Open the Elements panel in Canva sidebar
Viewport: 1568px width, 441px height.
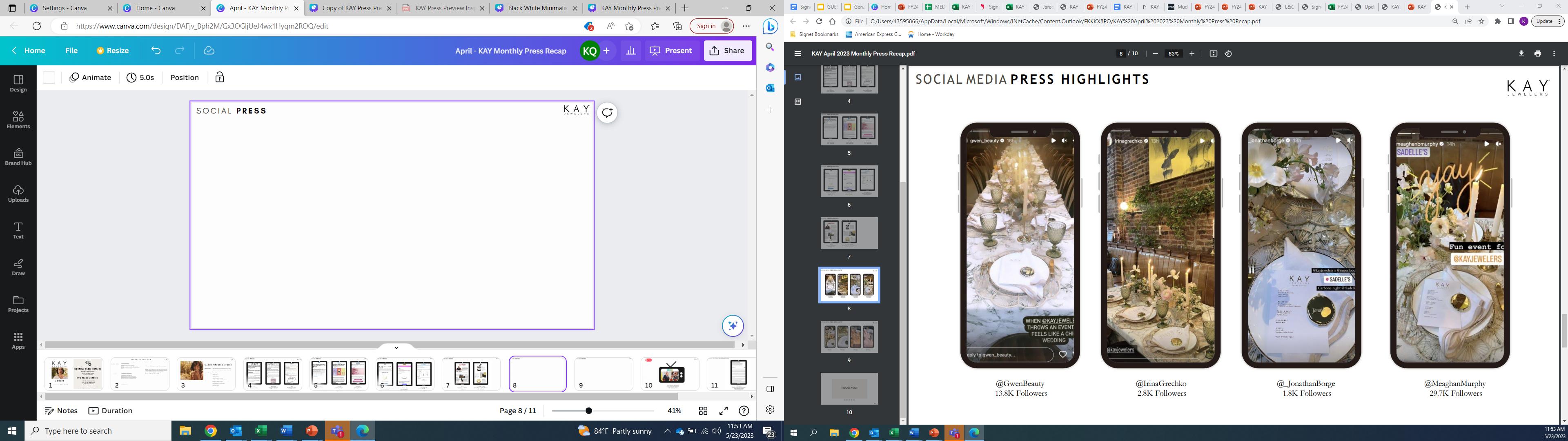[x=18, y=119]
